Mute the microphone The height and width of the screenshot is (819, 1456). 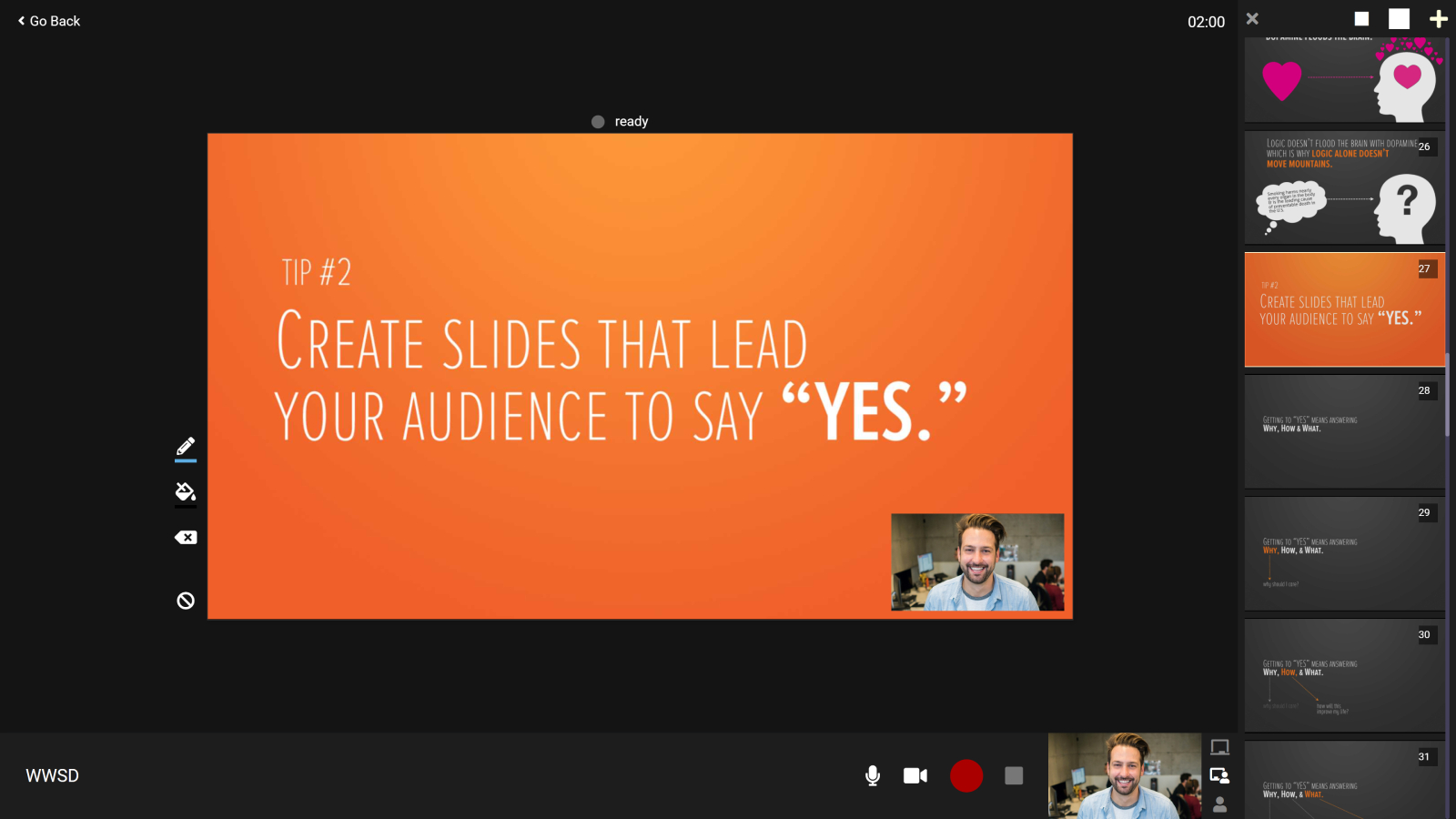871,776
